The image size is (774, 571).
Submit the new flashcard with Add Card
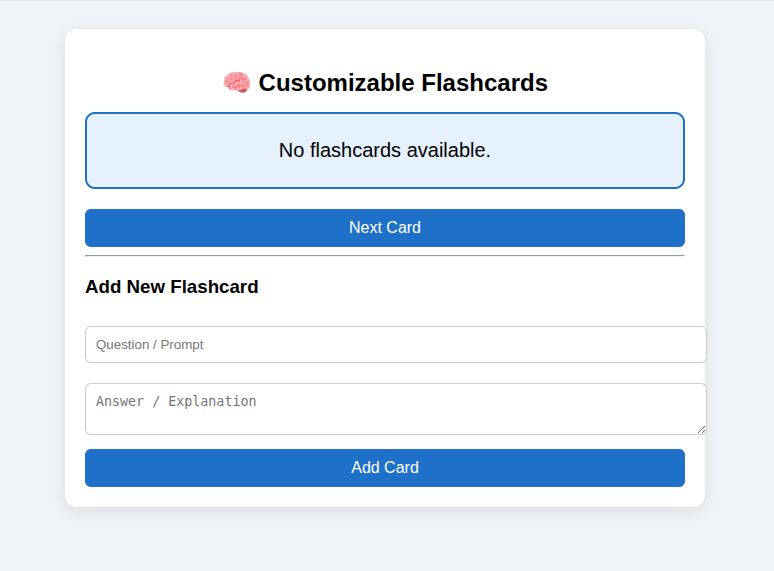click(385, 467)
